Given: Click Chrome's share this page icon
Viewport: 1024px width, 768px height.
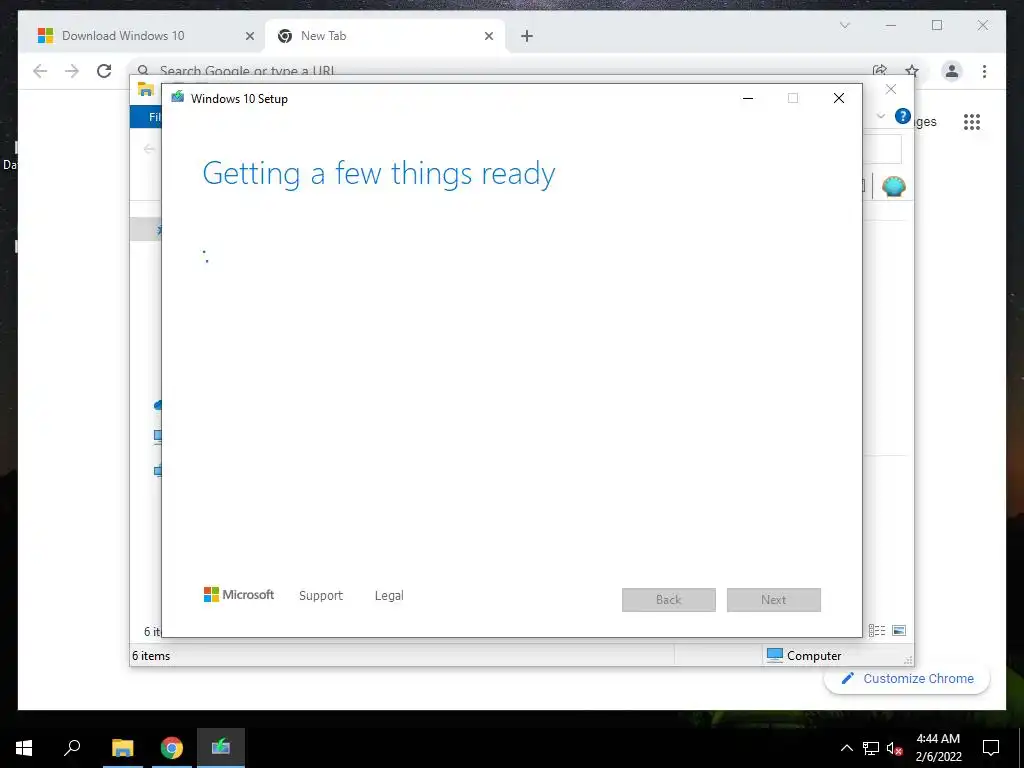Looking at the screenshot, I should 880,71.
